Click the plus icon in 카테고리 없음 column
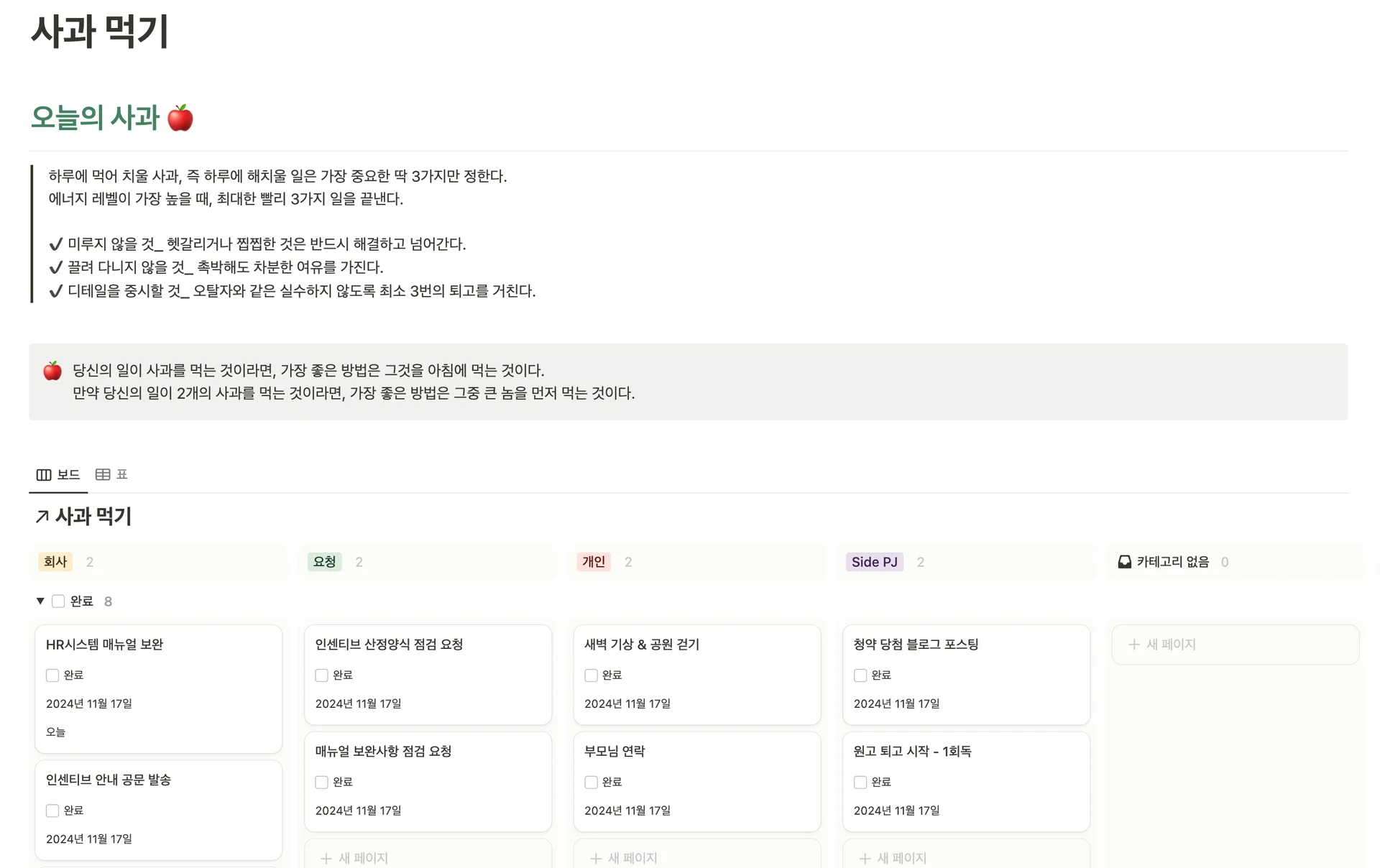 (1133, 645)
